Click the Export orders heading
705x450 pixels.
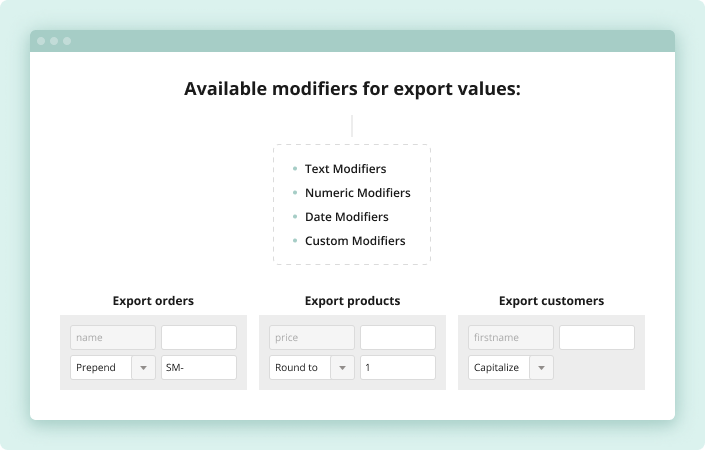coord(153,300)
